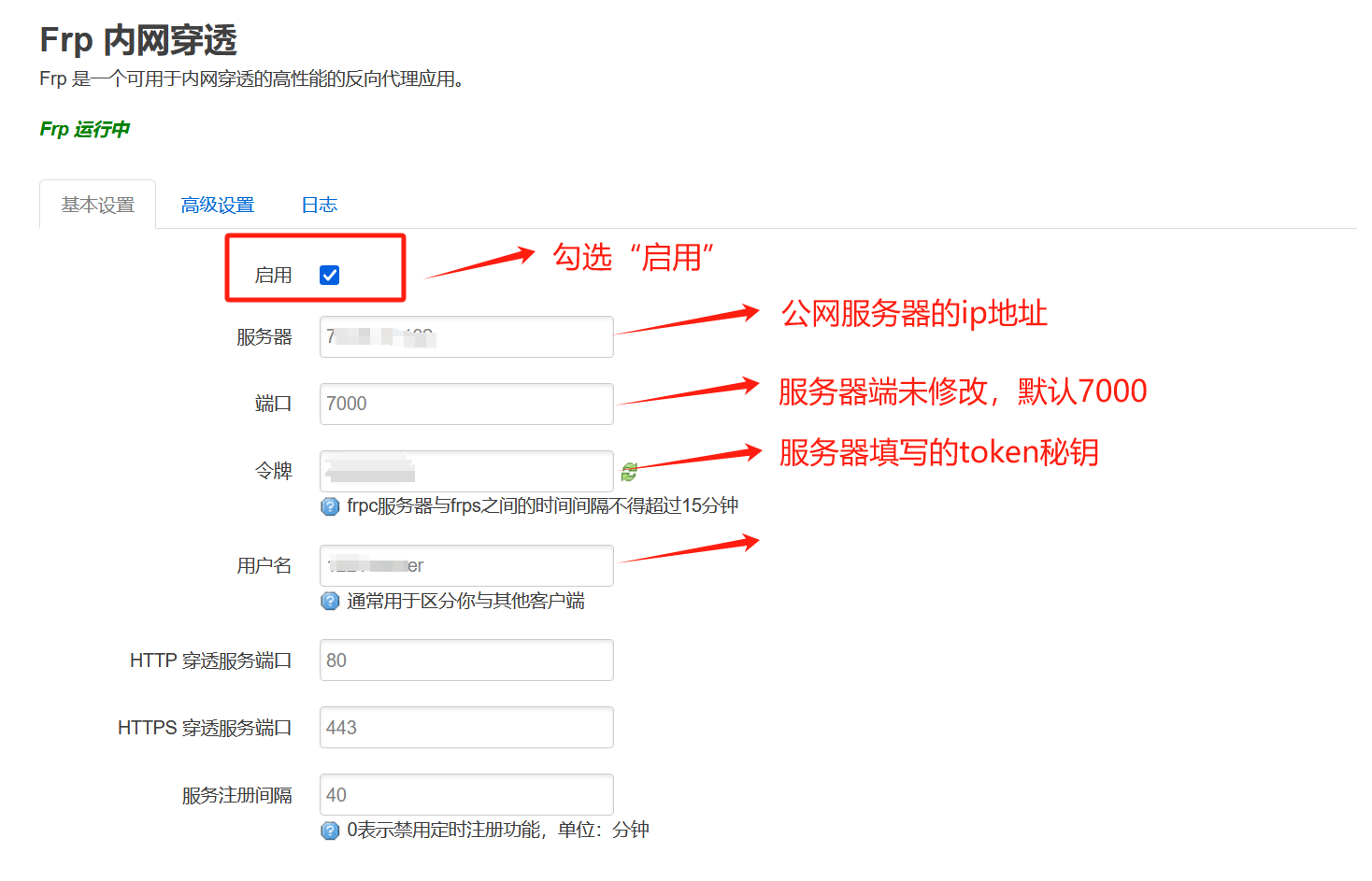
Task: Click hint text 通常用于区分你与其他客户端
Action: coord(465,601)
